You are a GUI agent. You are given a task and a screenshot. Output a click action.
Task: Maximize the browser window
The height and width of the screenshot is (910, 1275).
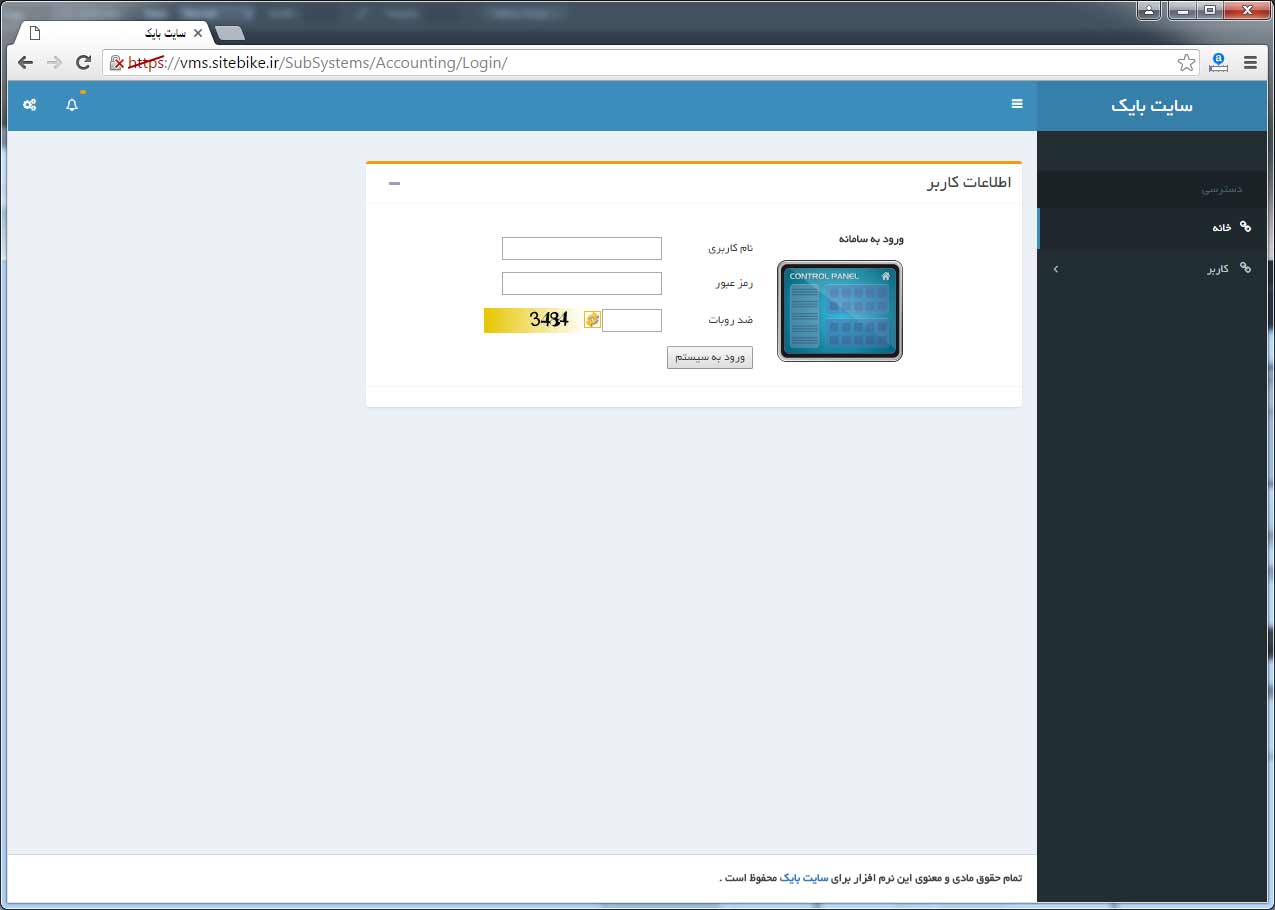(1209, 10)
